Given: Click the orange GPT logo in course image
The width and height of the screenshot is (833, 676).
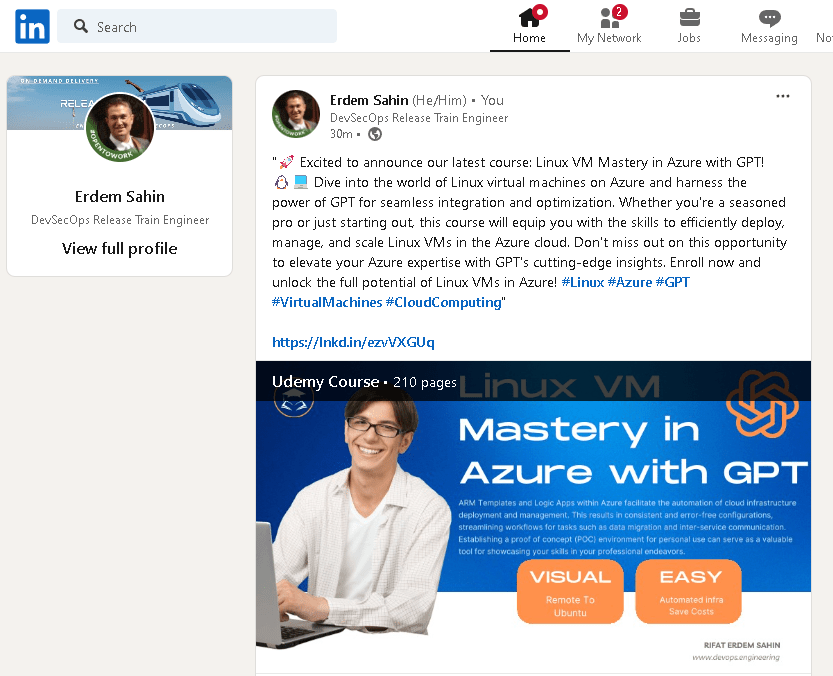Looking at the screenshot, I should click(762, 403).
